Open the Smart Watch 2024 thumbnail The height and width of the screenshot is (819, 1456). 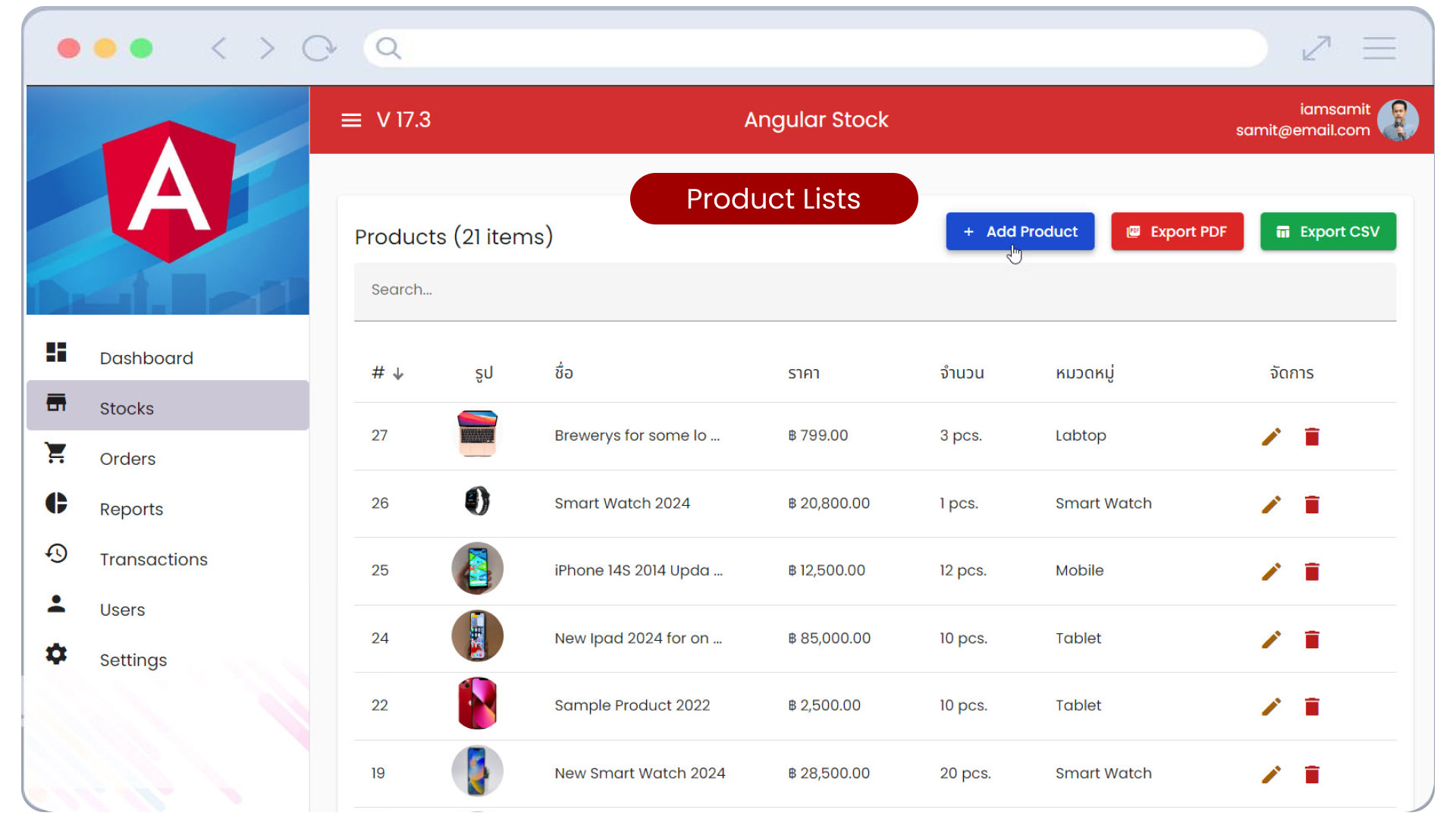click(477, 500)
